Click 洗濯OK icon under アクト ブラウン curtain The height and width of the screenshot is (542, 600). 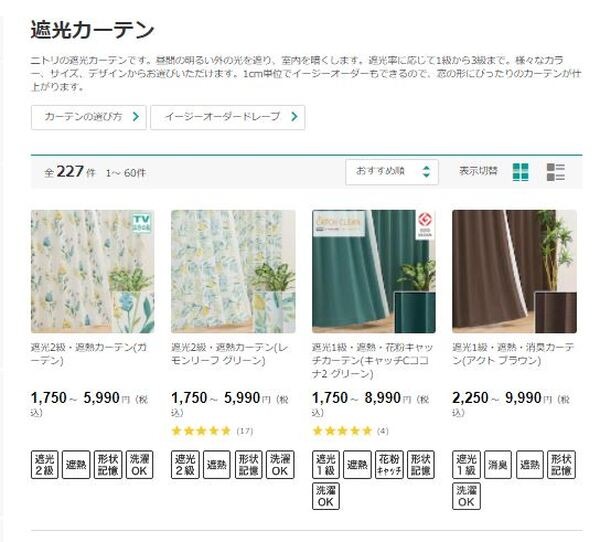(x=466, y=496)
